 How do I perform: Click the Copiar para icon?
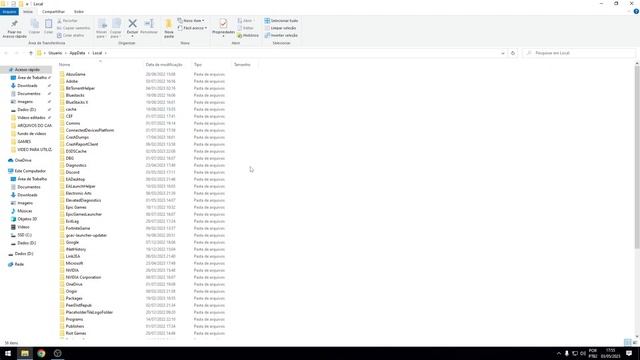(x=116, y=24)
